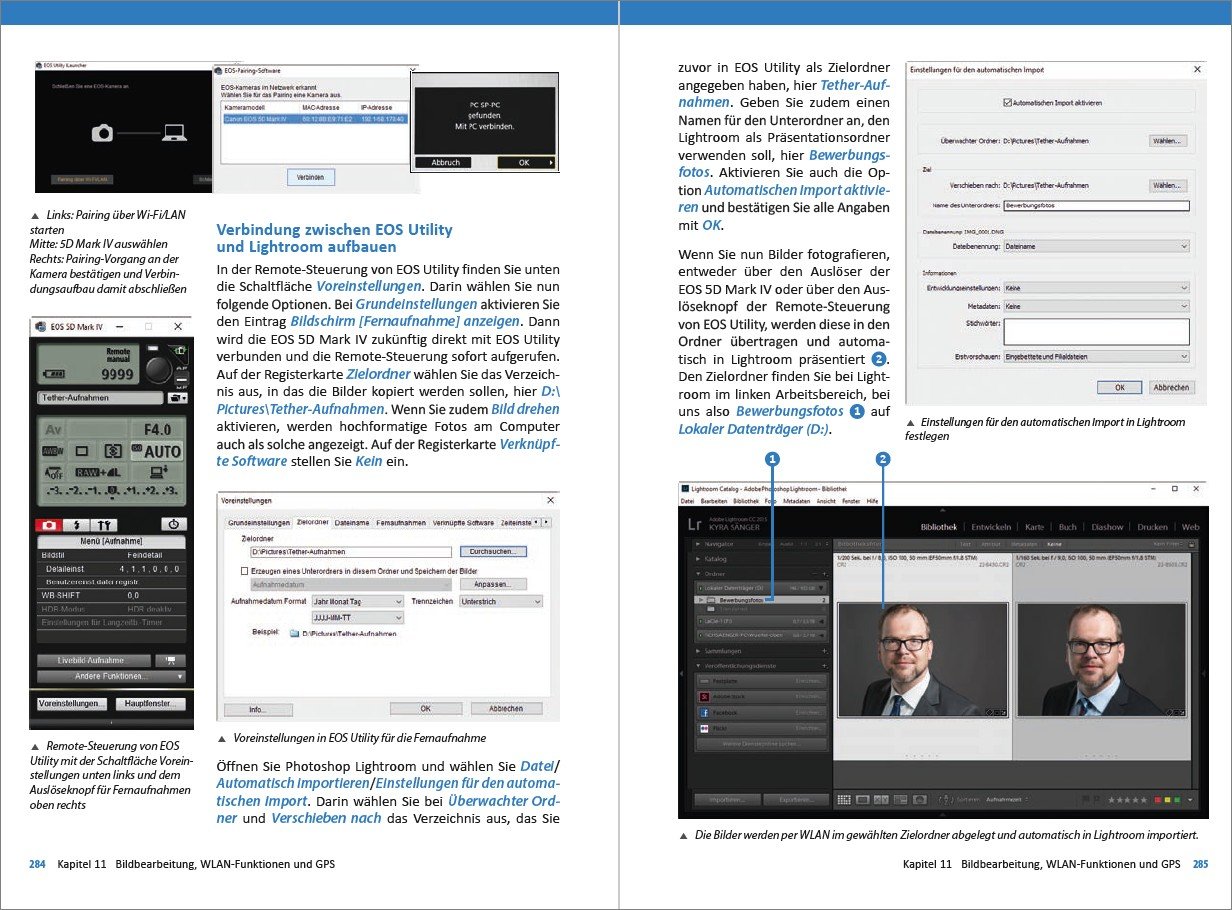Click the Auto Lighting Optimizer OFF tile
Image resolution: width=1232 pixels, height=910 pixels.
(52, 472)
